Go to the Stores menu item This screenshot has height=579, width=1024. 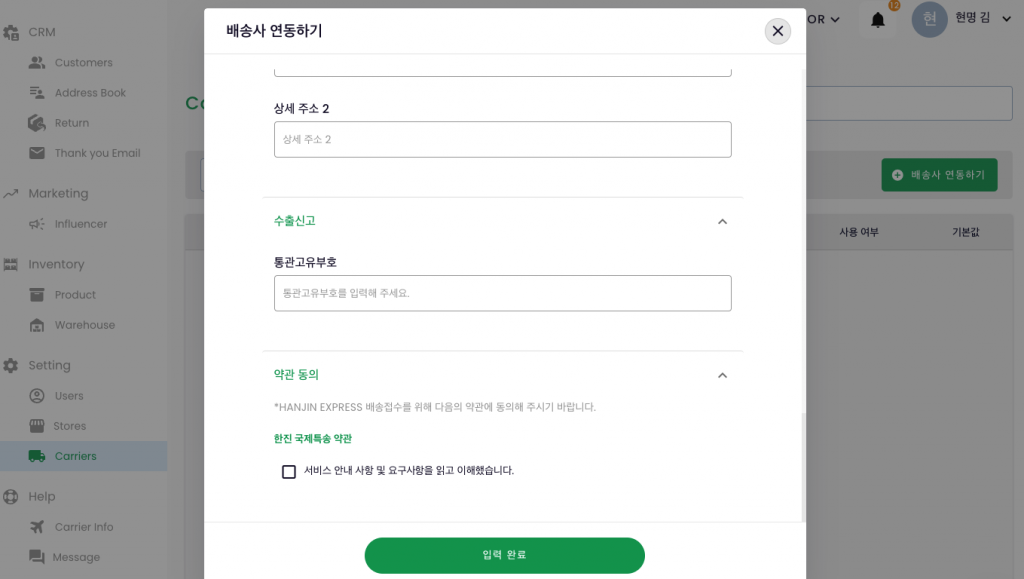click(x=70, y=426)
